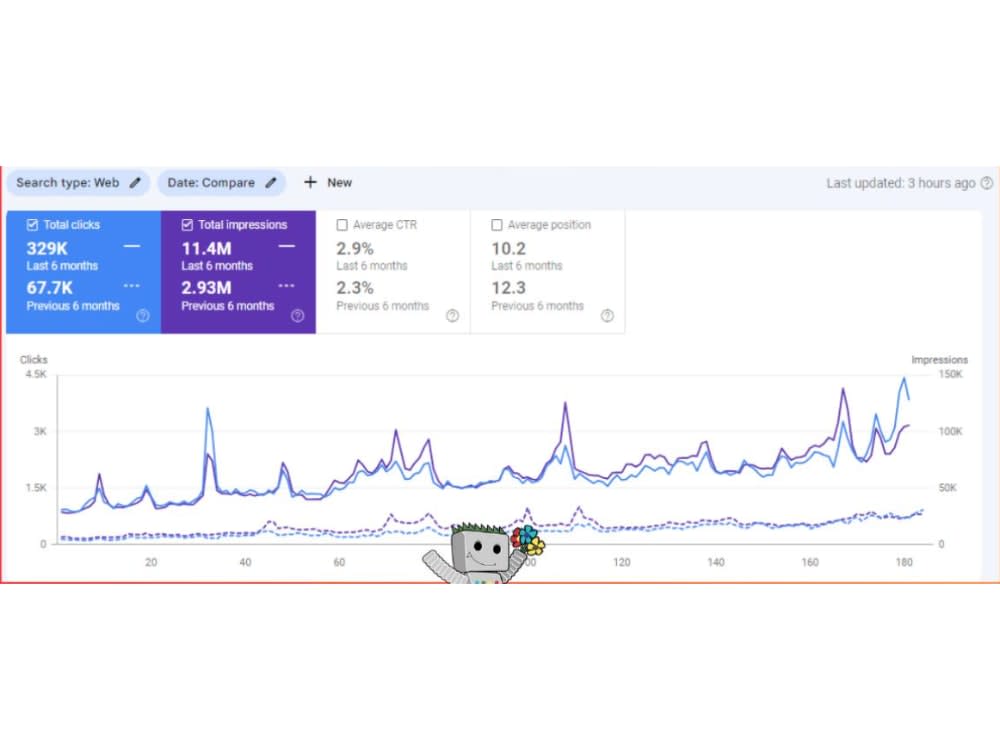The width and height of the screenshot is (1000, 750).
Task: Select the 329K total clicks value
Action: click(x=47, y=248)
